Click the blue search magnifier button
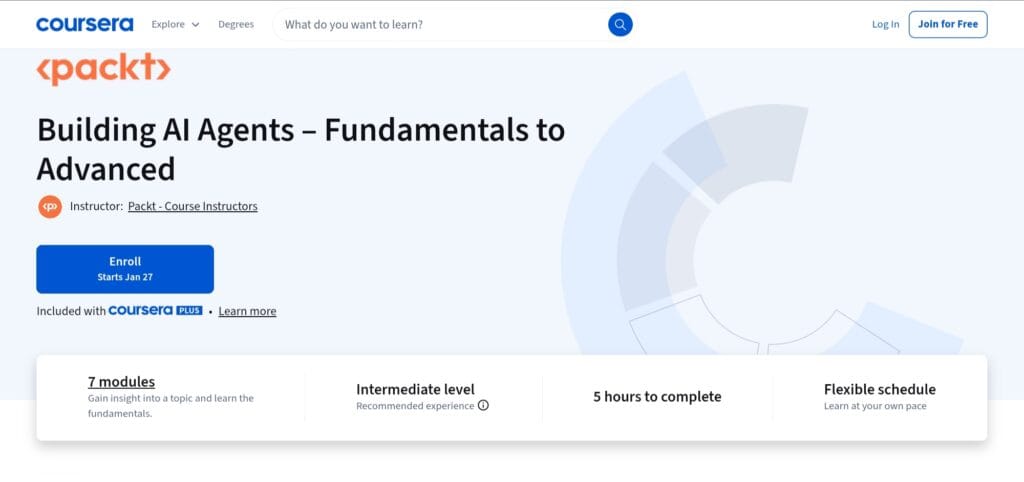 click(x=620, y=25)
